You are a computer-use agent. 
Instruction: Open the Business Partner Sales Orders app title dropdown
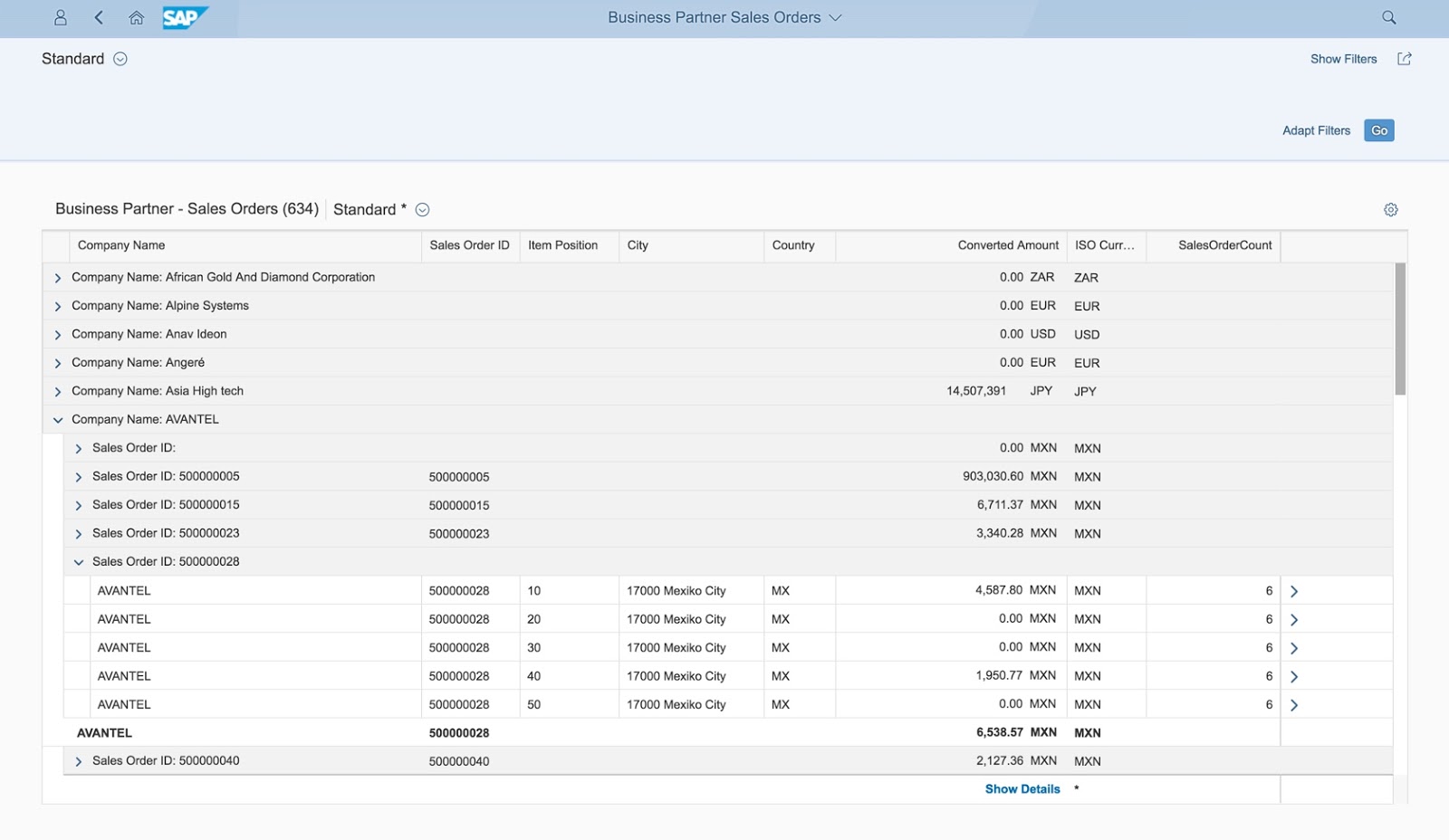click(x=836, y=17)
